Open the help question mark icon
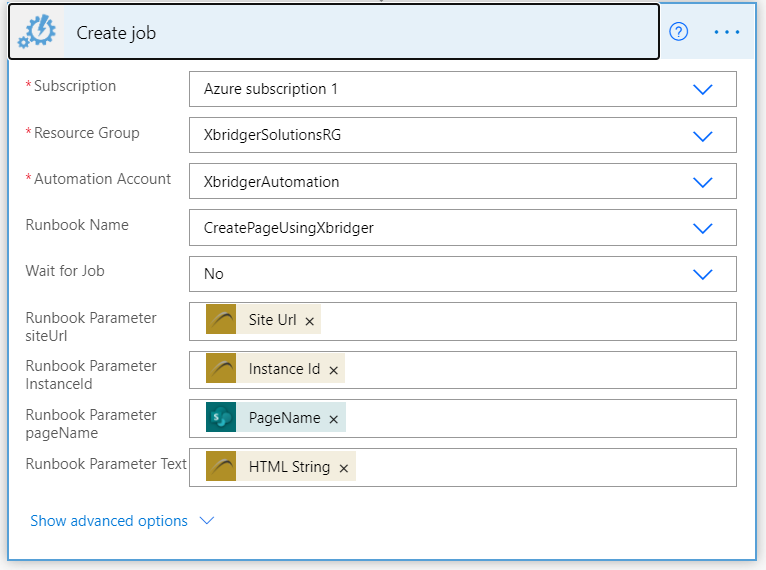This screenshot has height=570, width=766. 679,32
